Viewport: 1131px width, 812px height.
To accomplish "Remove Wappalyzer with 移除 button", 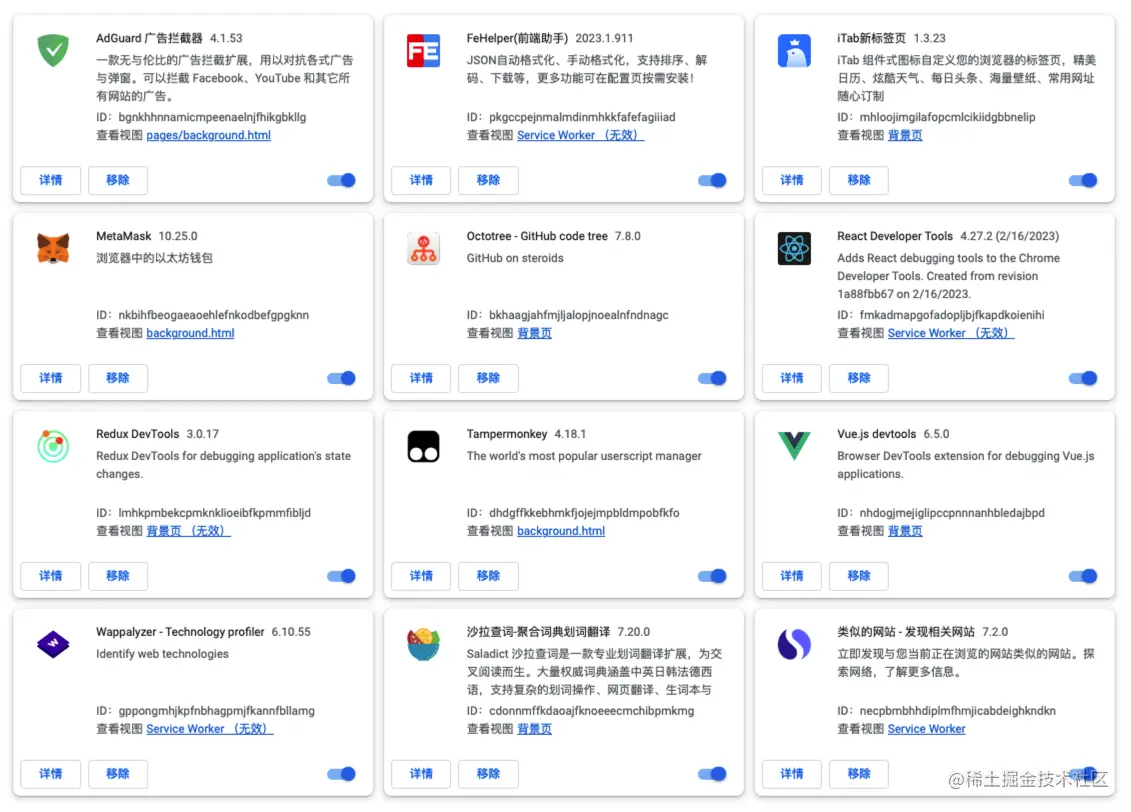I will pyautogui.click(x=118, y=774).
